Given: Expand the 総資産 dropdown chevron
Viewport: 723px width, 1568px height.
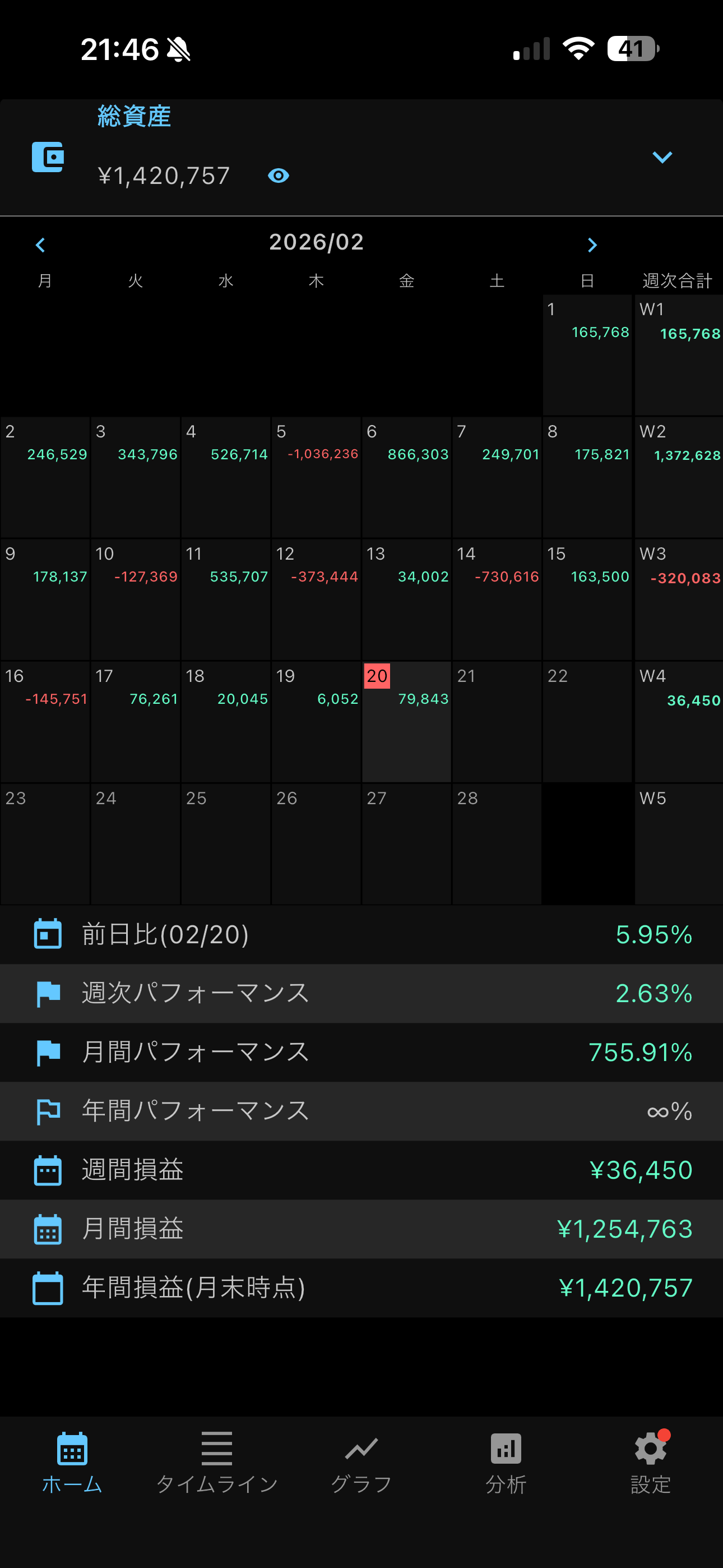Looking at the screenshot, I should pos(661,158).
